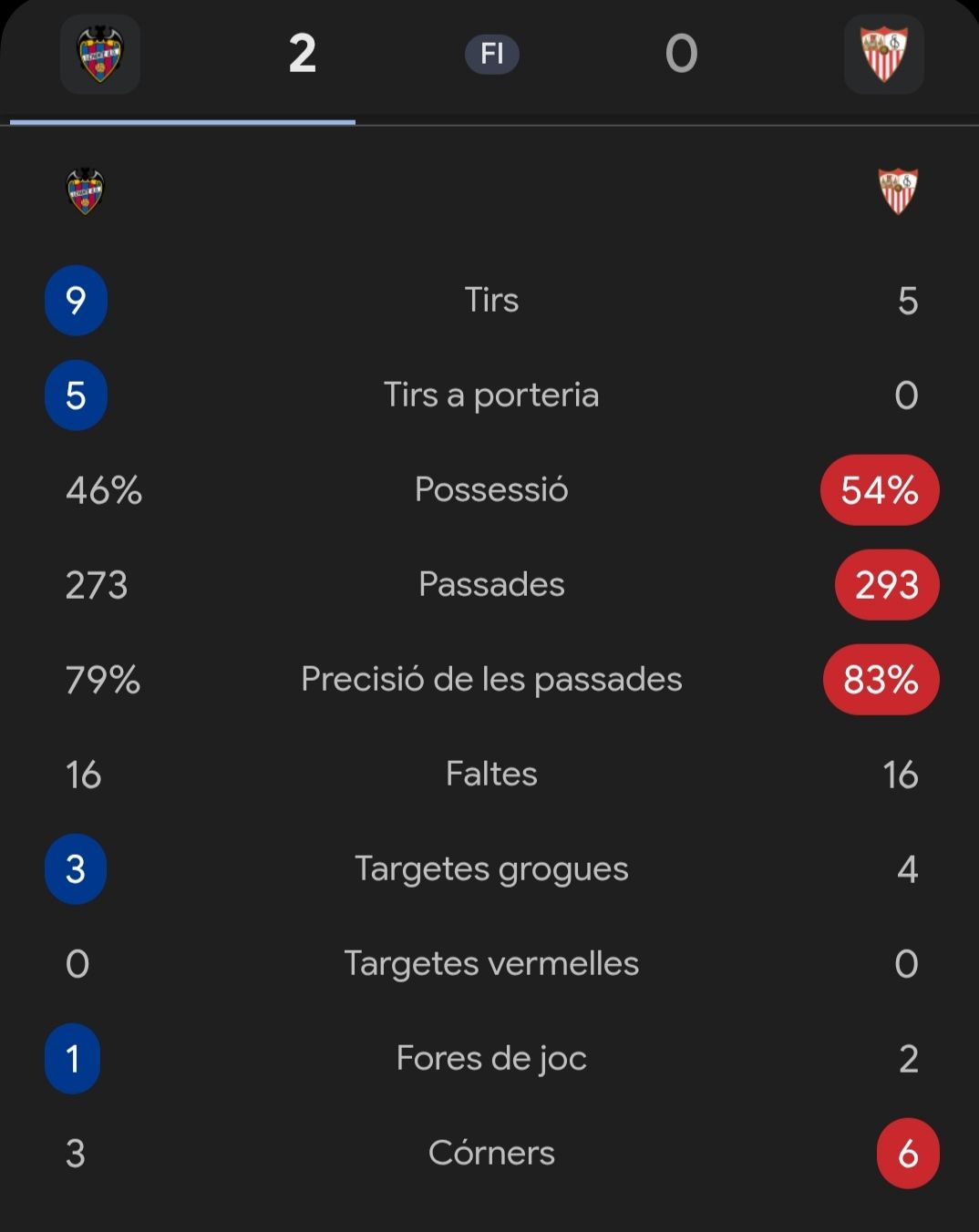Screen dimensions: 979x1232
Task: Select the small Levante crest above stats
Action: click(86, 191)
